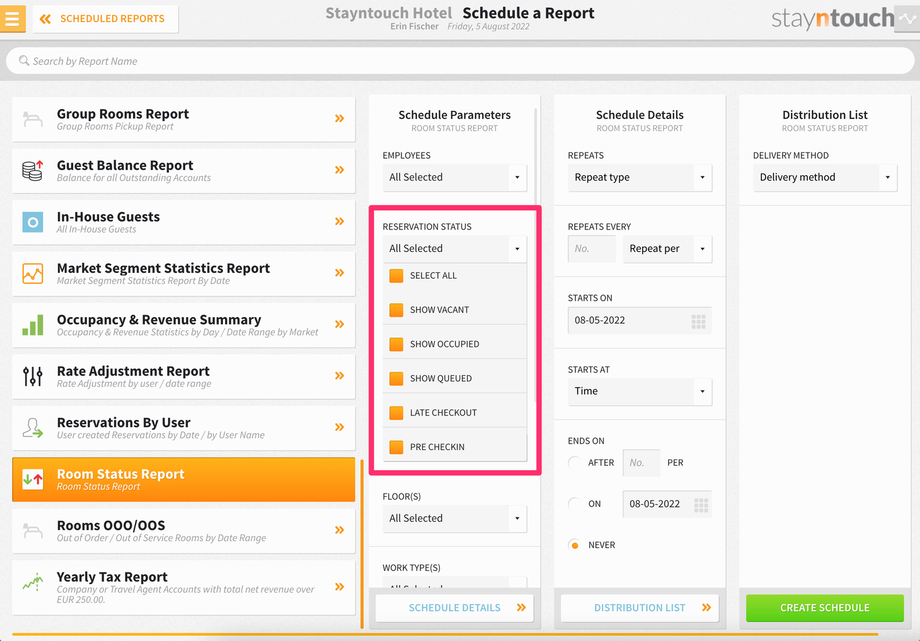Open the Repeat per dropdown
Viewport: 920px width, 641px height.
(668, 249)
